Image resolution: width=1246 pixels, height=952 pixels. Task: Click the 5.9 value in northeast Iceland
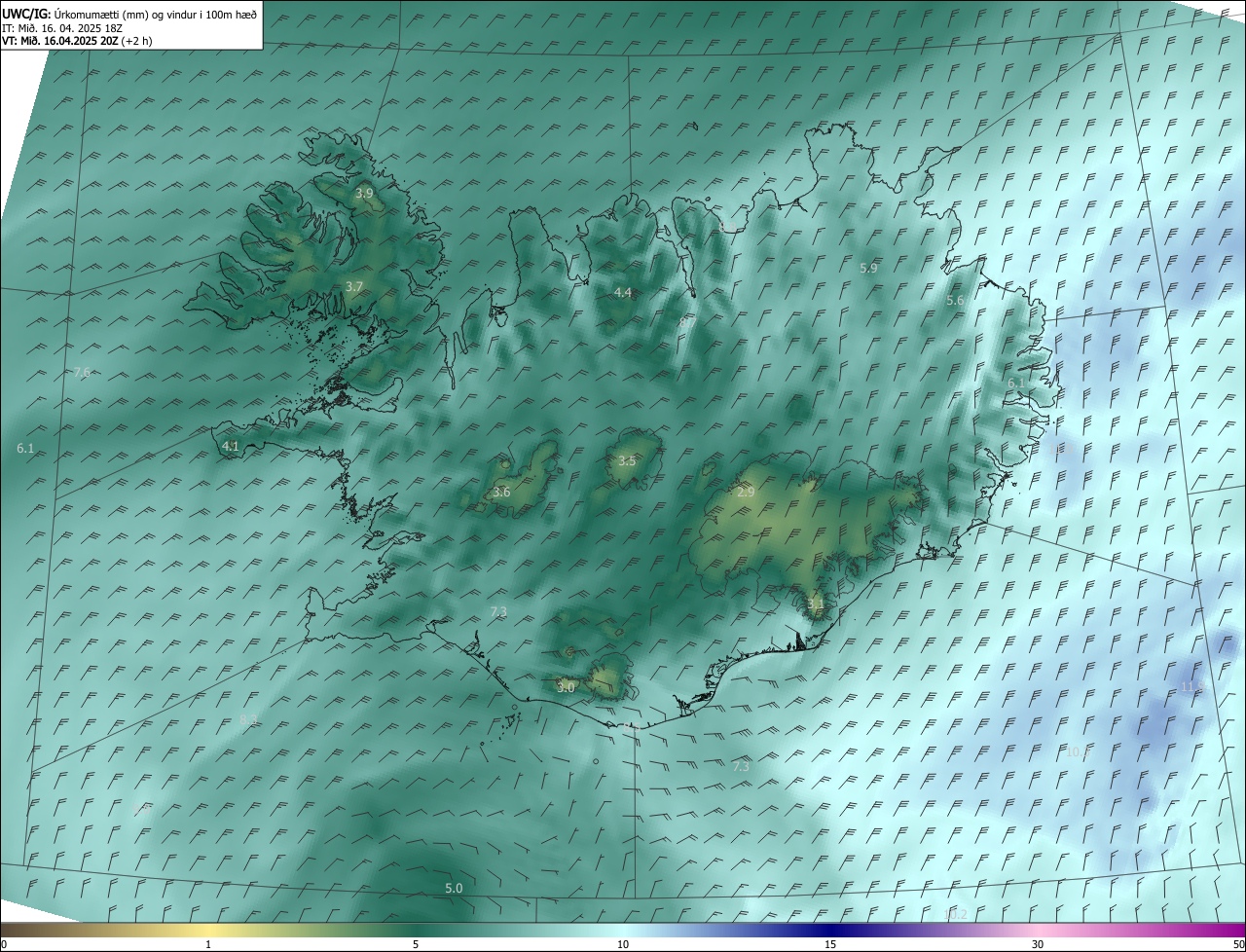[x=869, y=268]
